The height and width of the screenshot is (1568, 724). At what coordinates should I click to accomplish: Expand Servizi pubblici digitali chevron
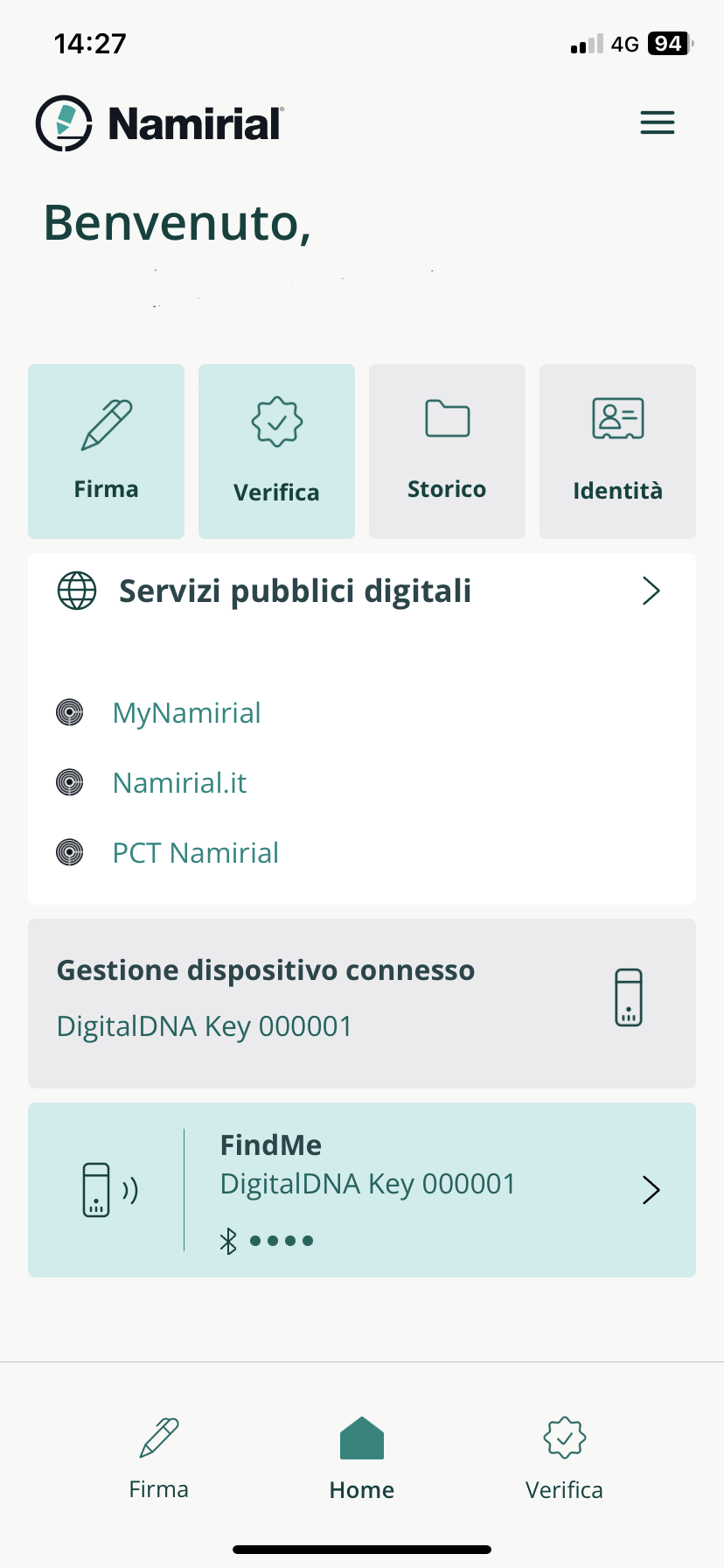(x=651, y=591)
